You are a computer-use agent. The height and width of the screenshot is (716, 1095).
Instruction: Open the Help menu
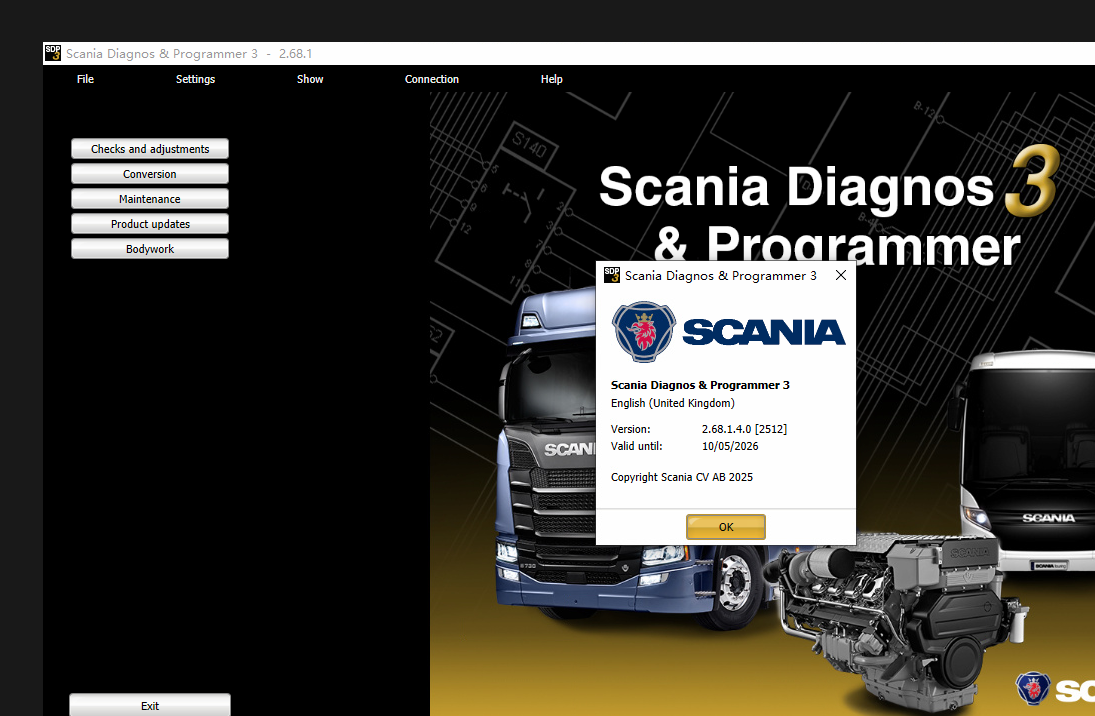point(551,79)
